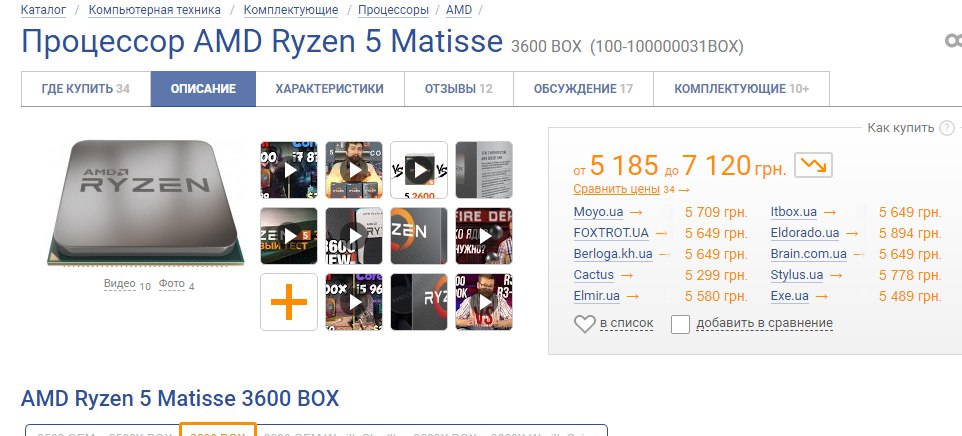This screenshot has width=962, height=436.
Task: Click the arrow next to Moyo.ua
Action: 636,212
